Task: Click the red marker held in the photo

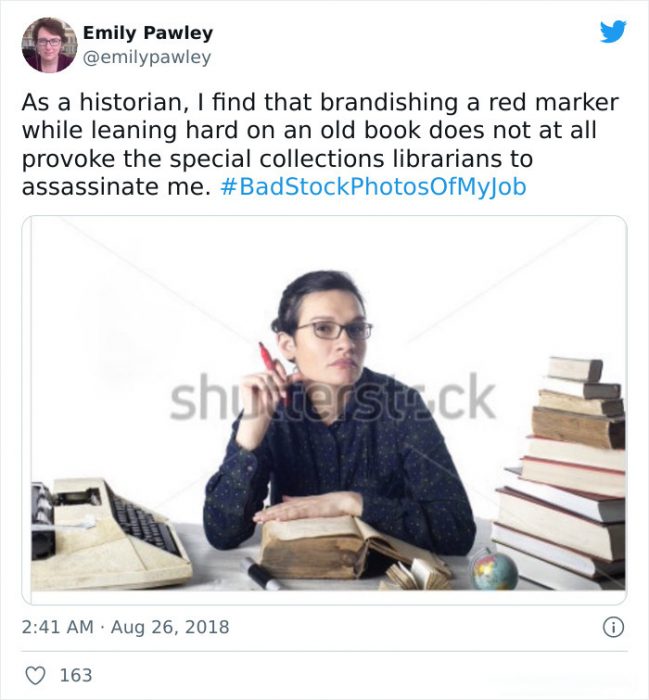Action: (270, 366)
